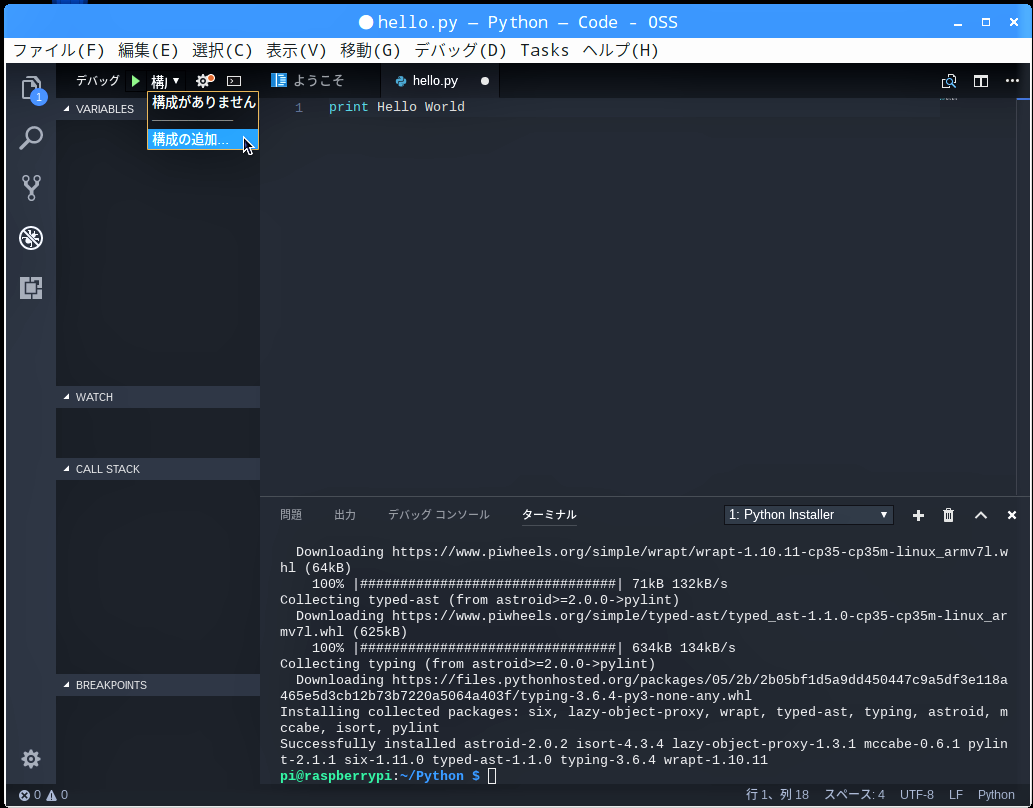Open the changes preview icon in editor toolbar

coord(949,81)
